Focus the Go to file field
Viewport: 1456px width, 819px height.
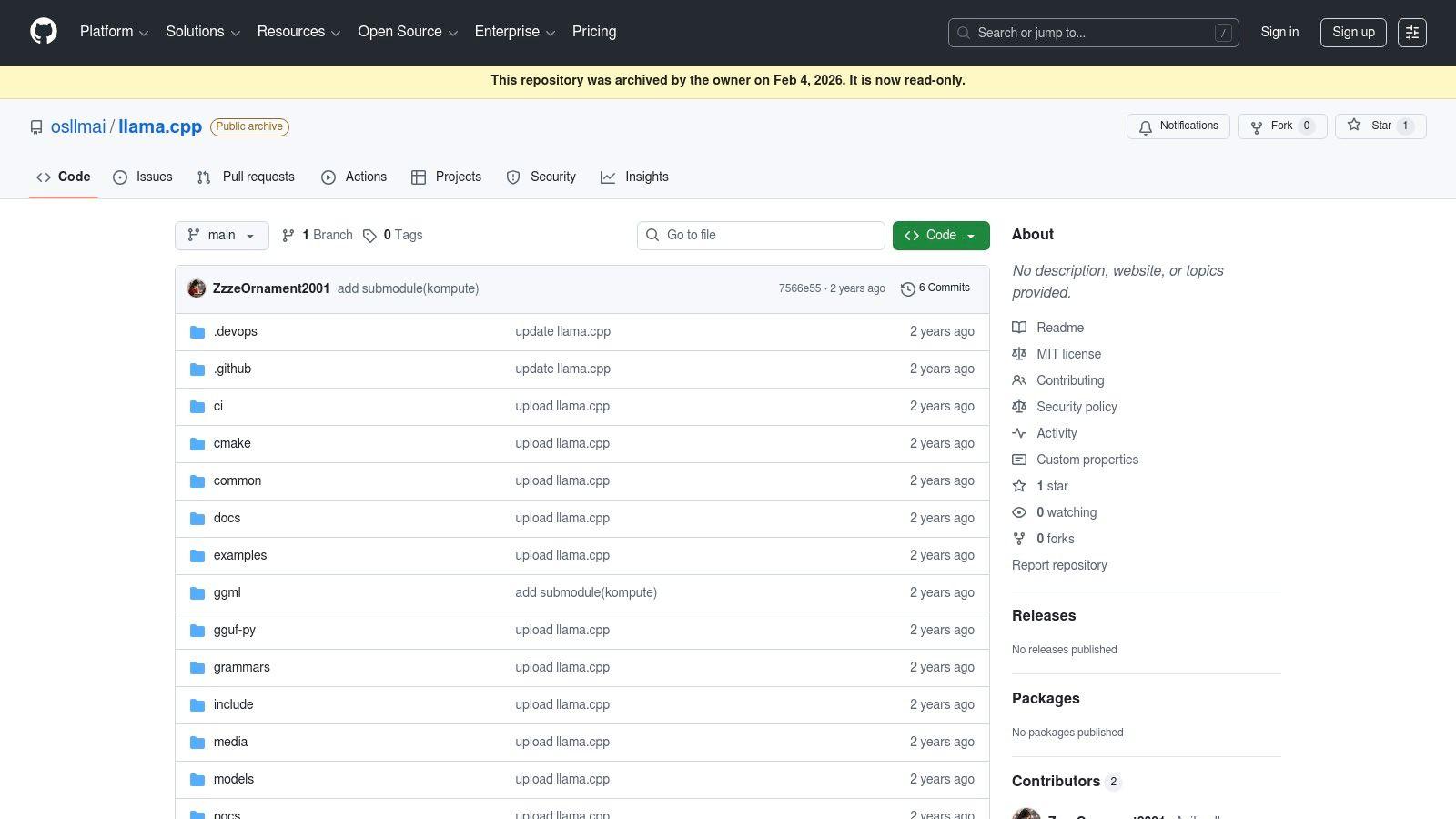761,236
